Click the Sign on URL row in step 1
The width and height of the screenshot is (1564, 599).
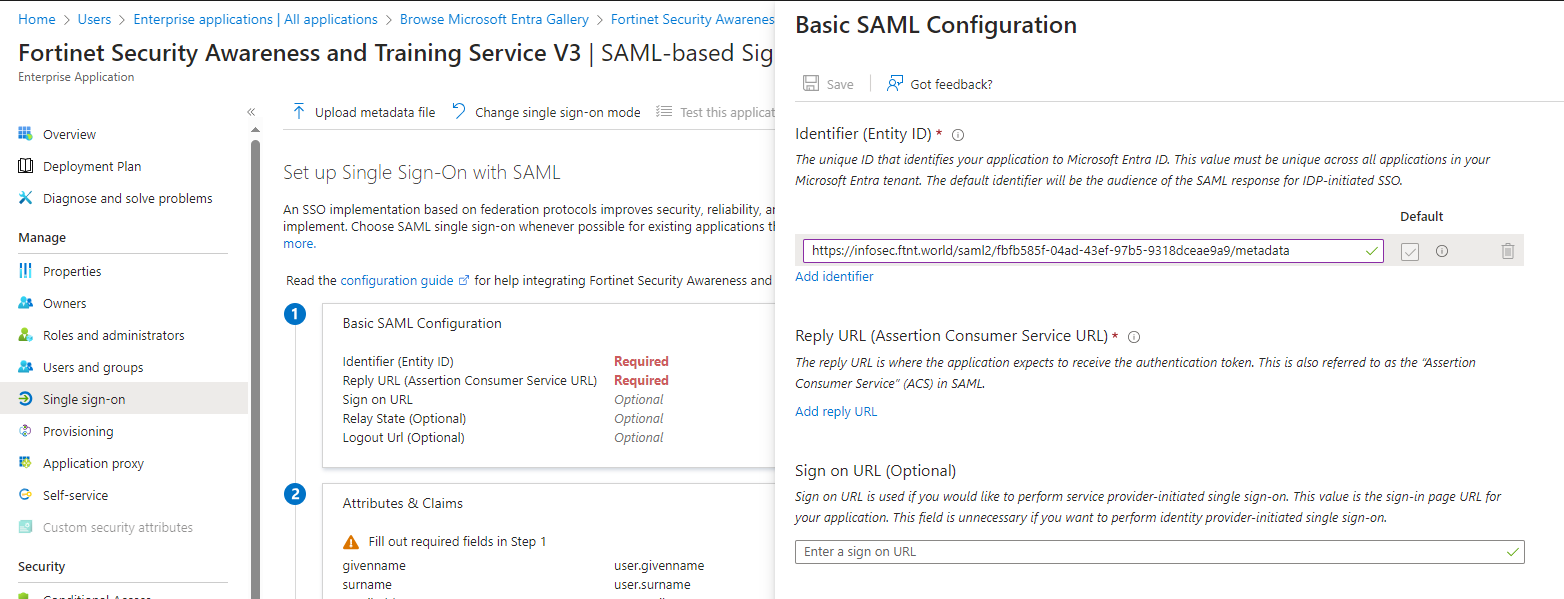(x=503, y=400)
